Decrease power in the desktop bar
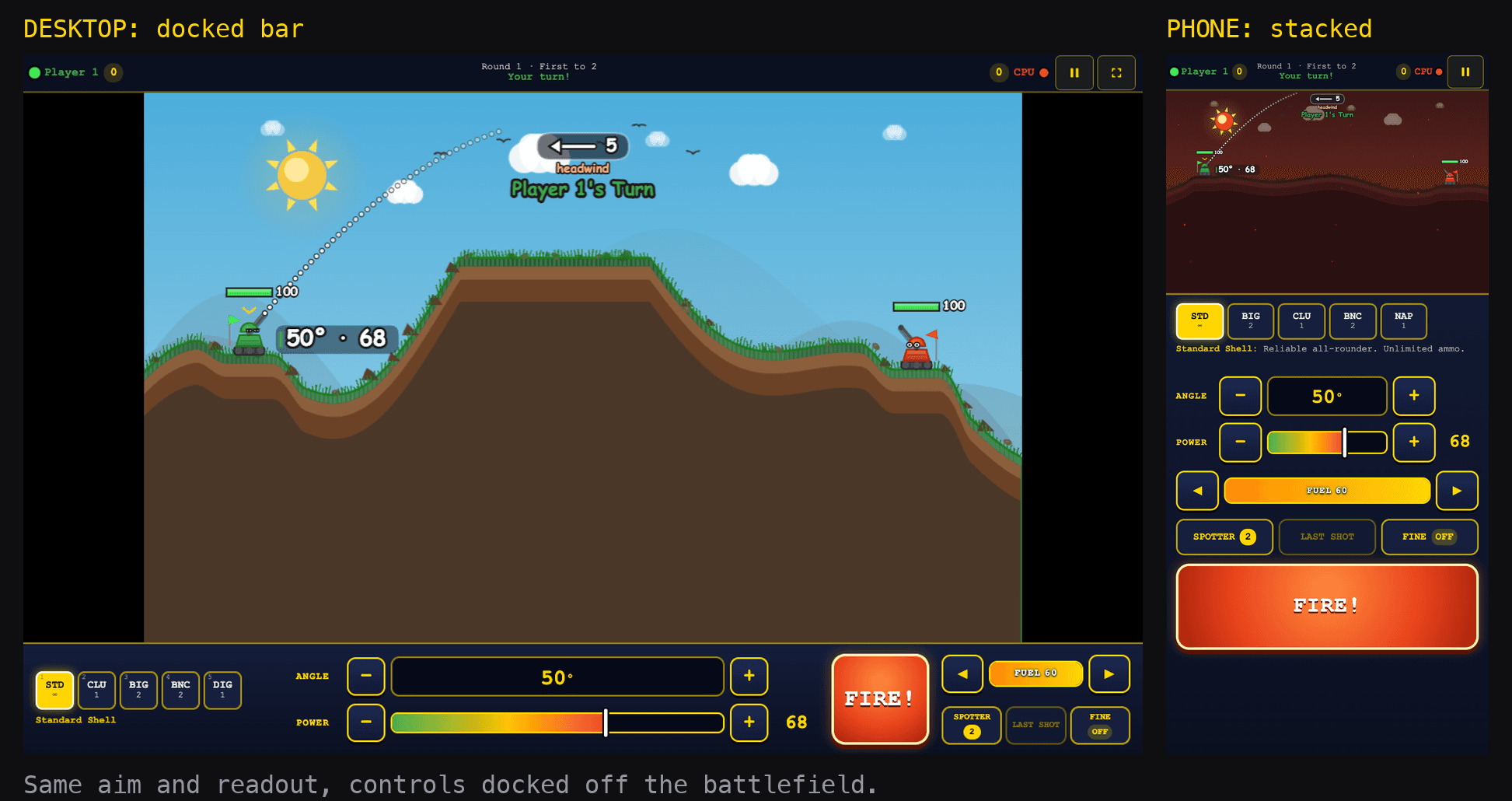The image size is (1512, 801). (366, 722)
